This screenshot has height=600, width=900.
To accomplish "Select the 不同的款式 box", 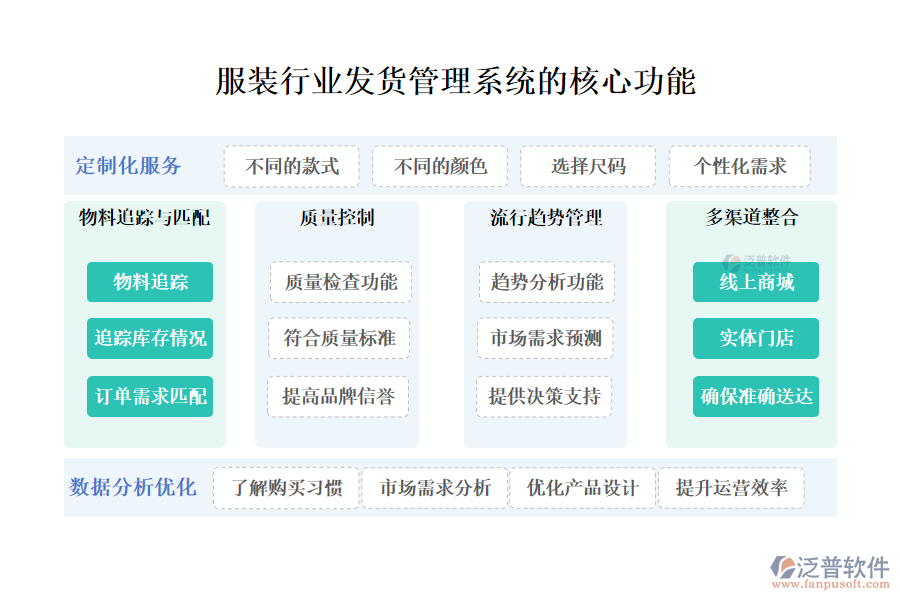I will (291, 166).
